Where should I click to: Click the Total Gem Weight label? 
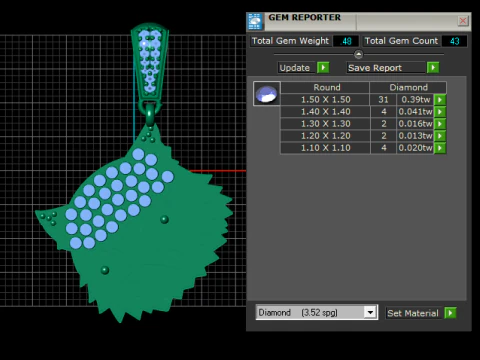pos(290,41)
